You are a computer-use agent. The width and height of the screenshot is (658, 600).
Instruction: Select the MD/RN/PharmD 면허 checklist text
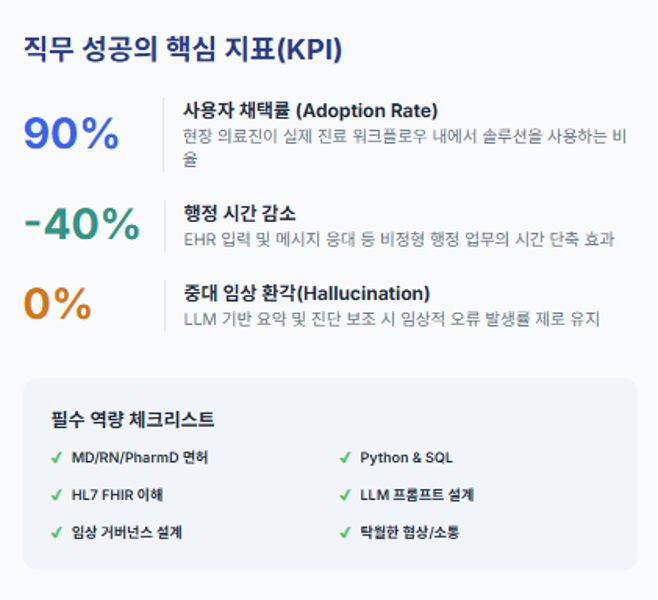tap(140, 457)
